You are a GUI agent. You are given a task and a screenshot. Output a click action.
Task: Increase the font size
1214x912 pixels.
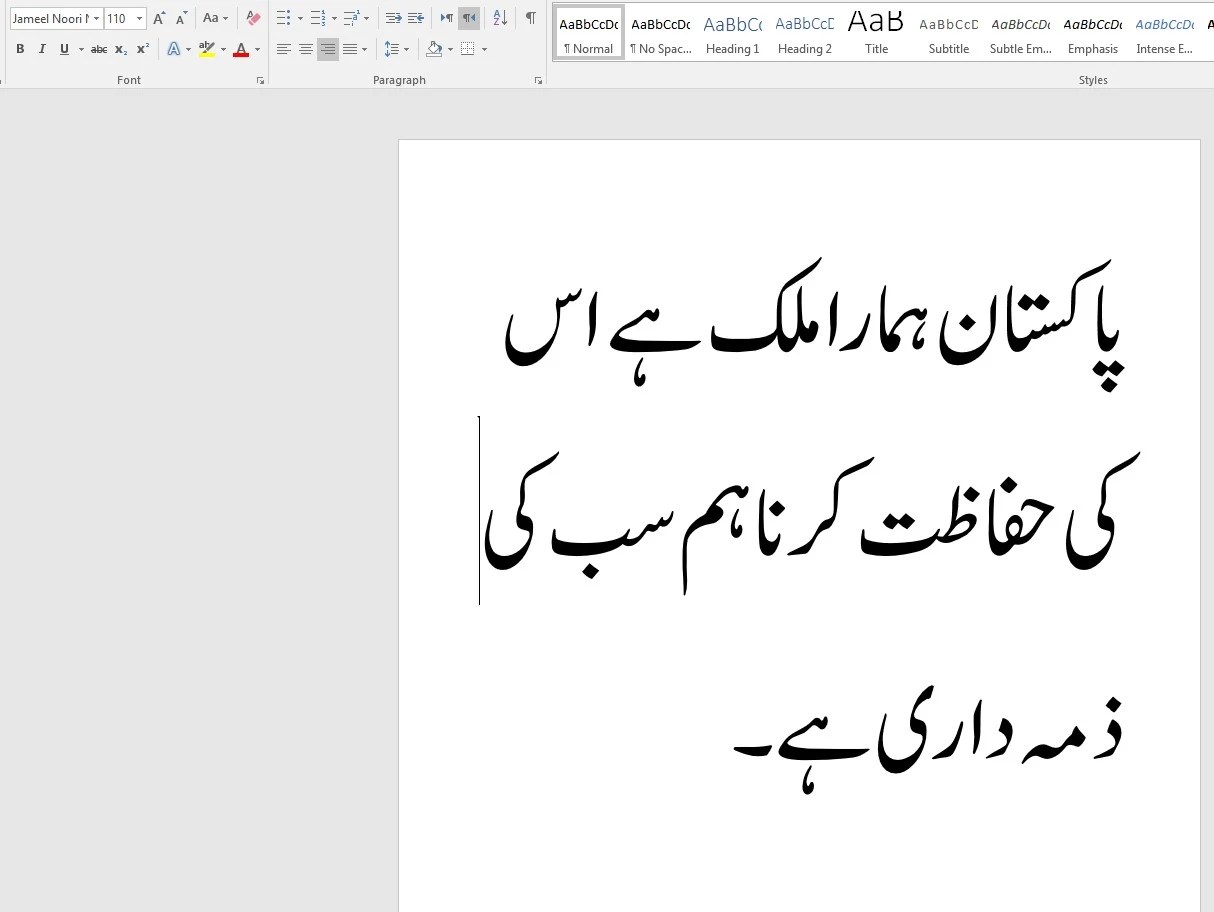156,17
